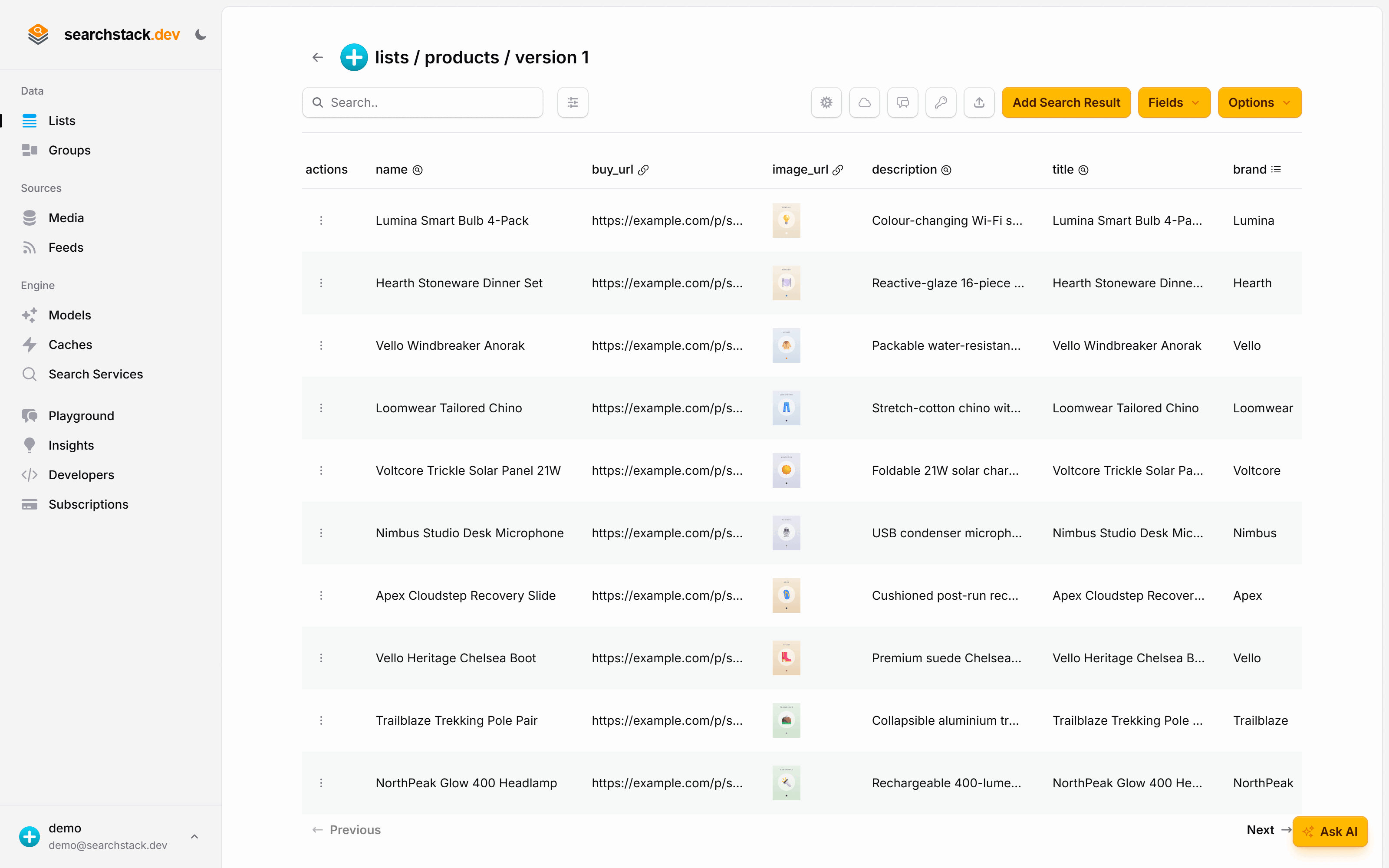This screenshot has height=868, width=1389.
Task: Click the Vello Windbreaker Anorak image thumbnail
Action: pyautogui.click(x=787, y=345)
